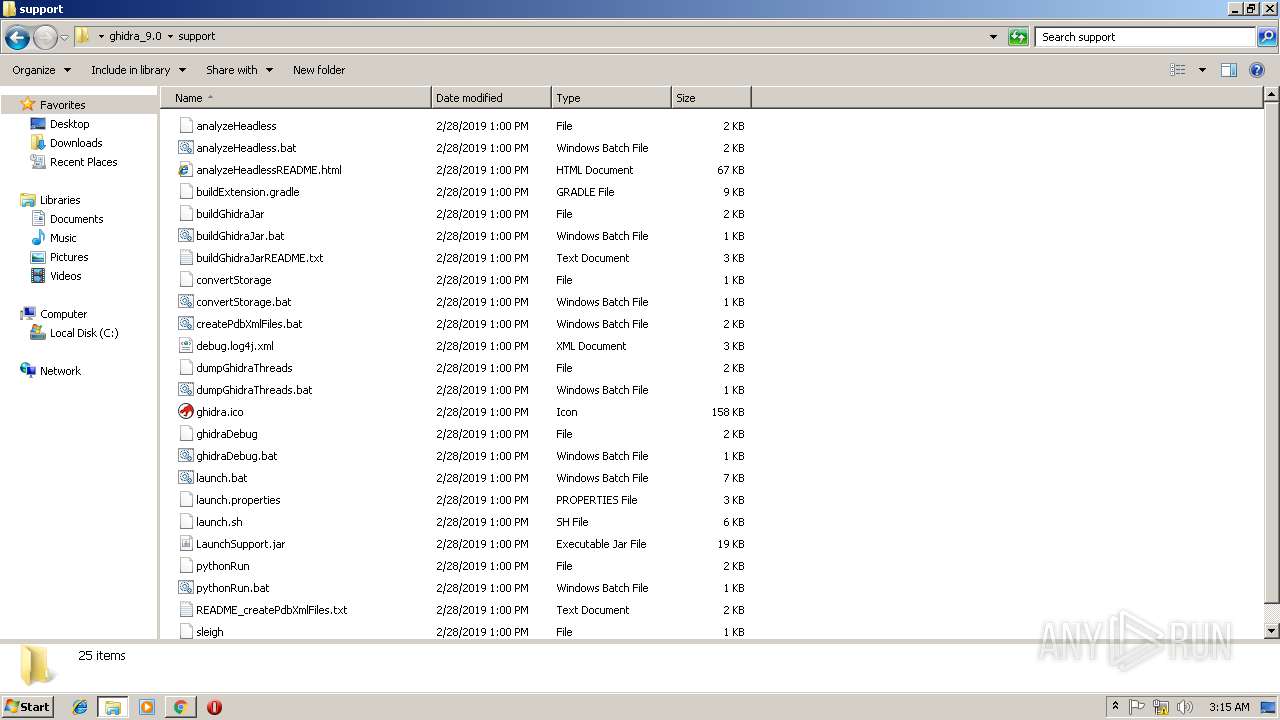Select the launch.properties file name
The image size is (1280, 720).
tap(238, 500)
